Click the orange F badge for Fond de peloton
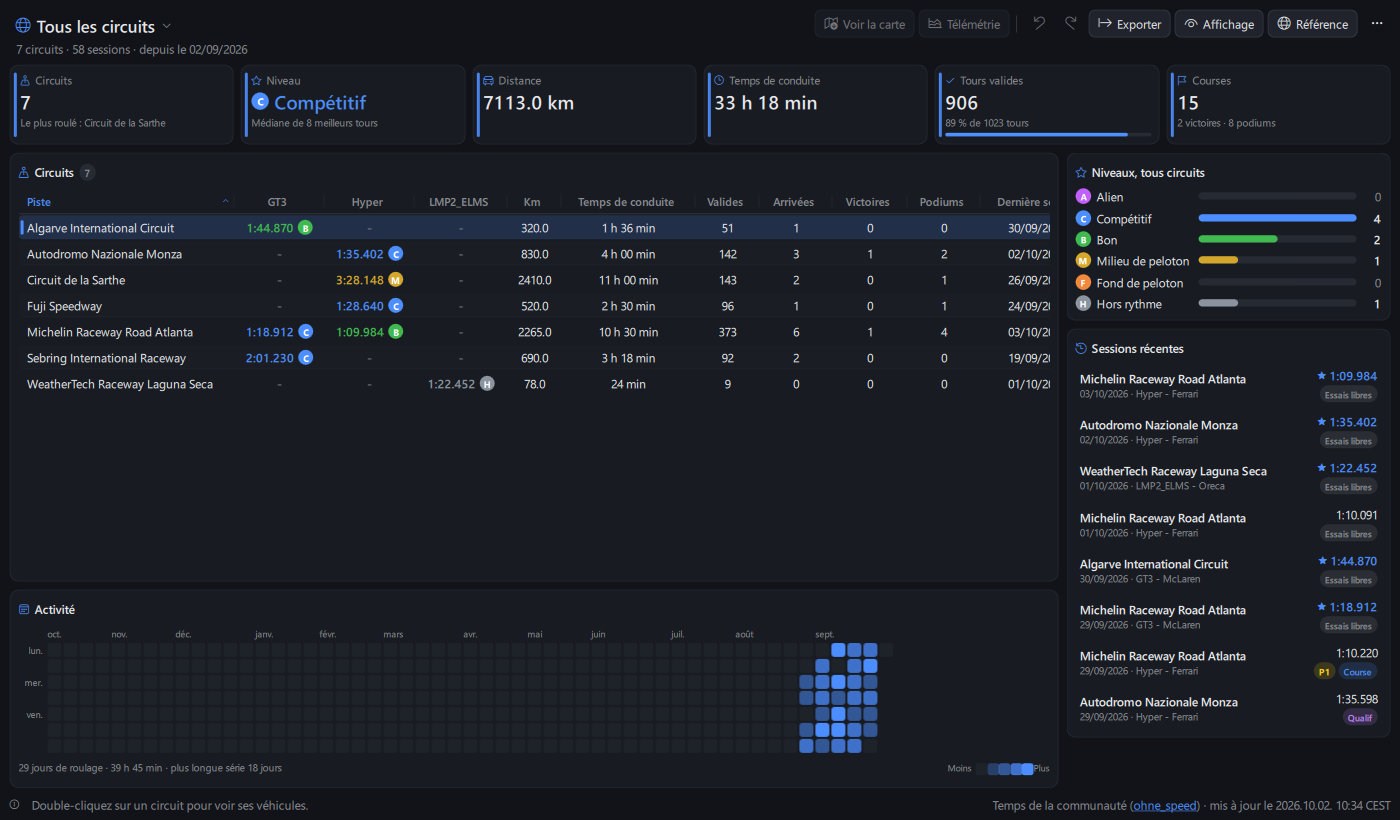The height and width of the screenshot is (820, 1400). coord(1083,283)
